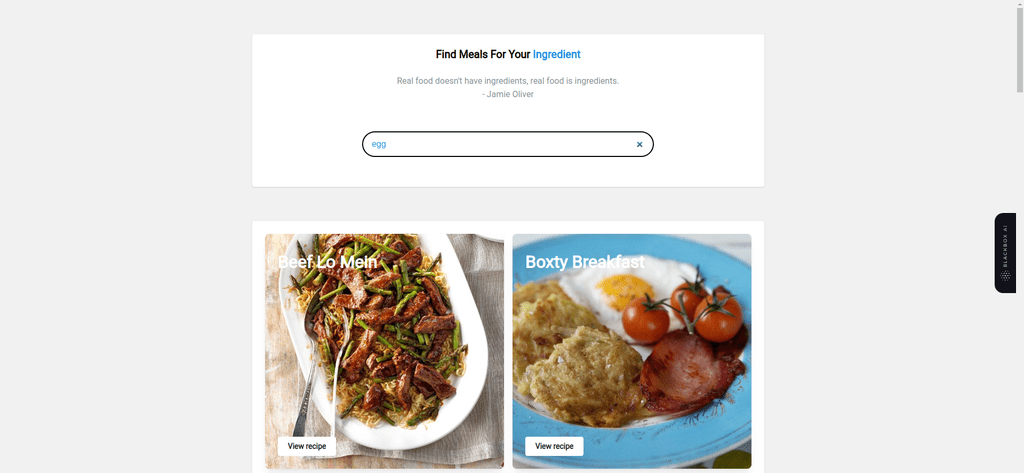Image resolution: width=1024 pixels, height=473 pixels.
Task: Click the scrollbar track below the thumb
Action: coord(1019,281)
